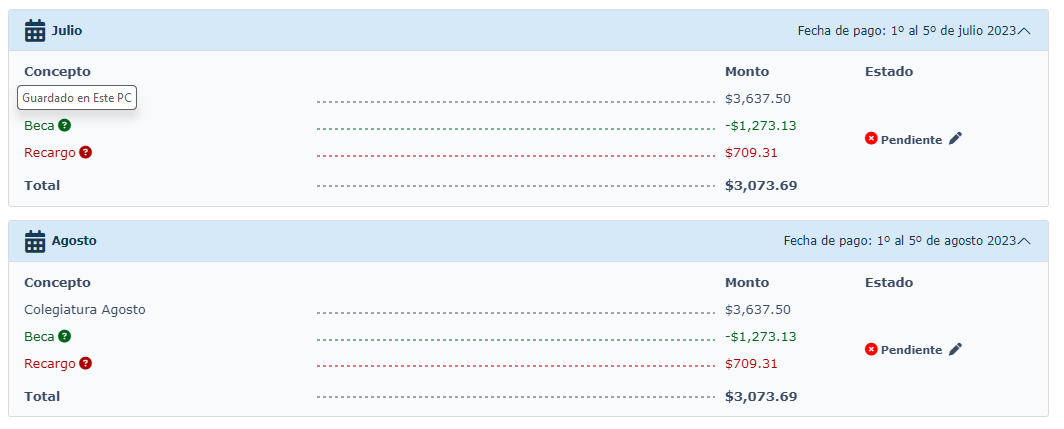
Task: Open Beca help icon in Agosto
Action: tap(64, 336)
